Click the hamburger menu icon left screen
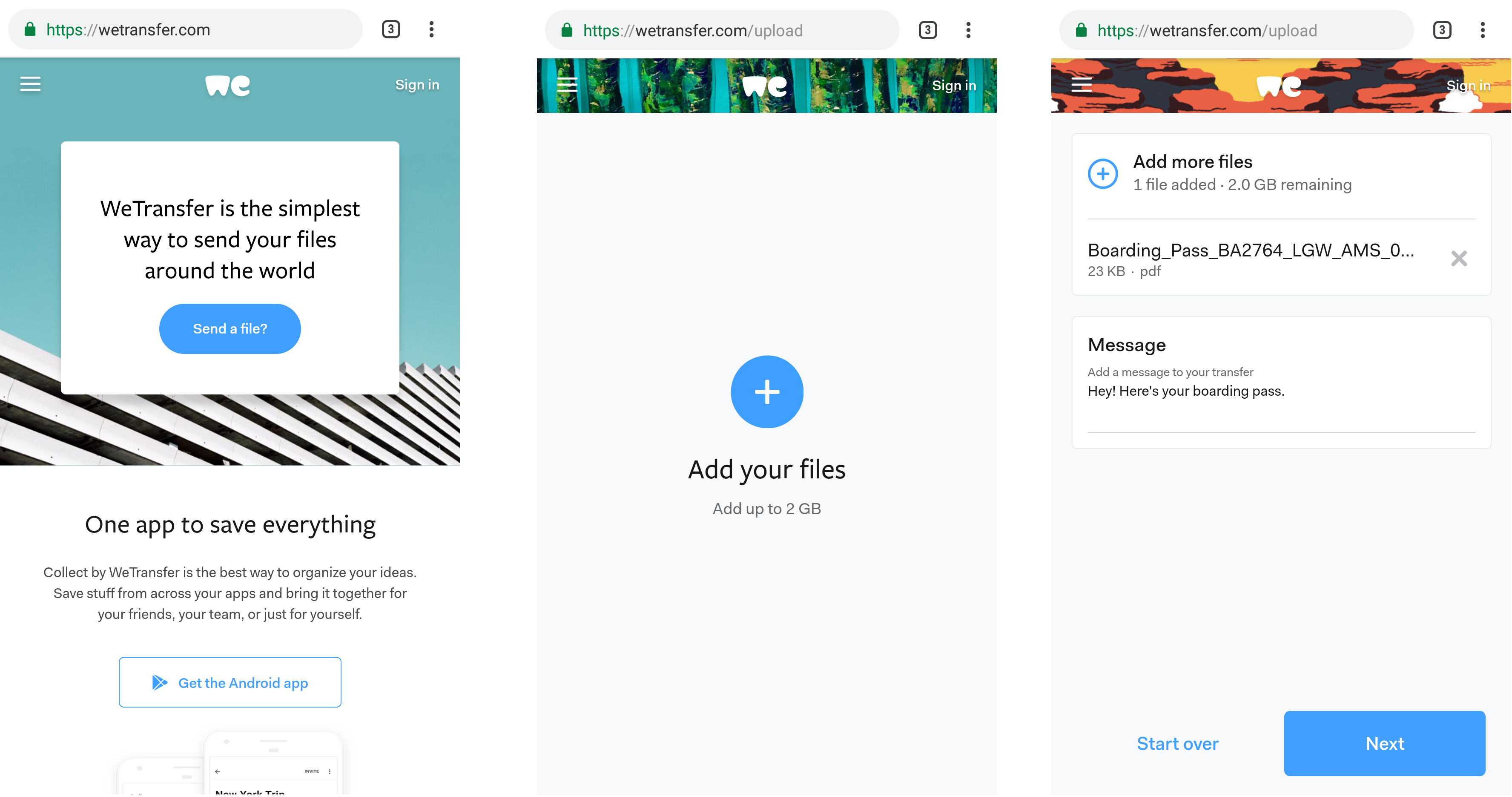The width and height of the screenshot is (1512, 797). (x=30, y=84)
